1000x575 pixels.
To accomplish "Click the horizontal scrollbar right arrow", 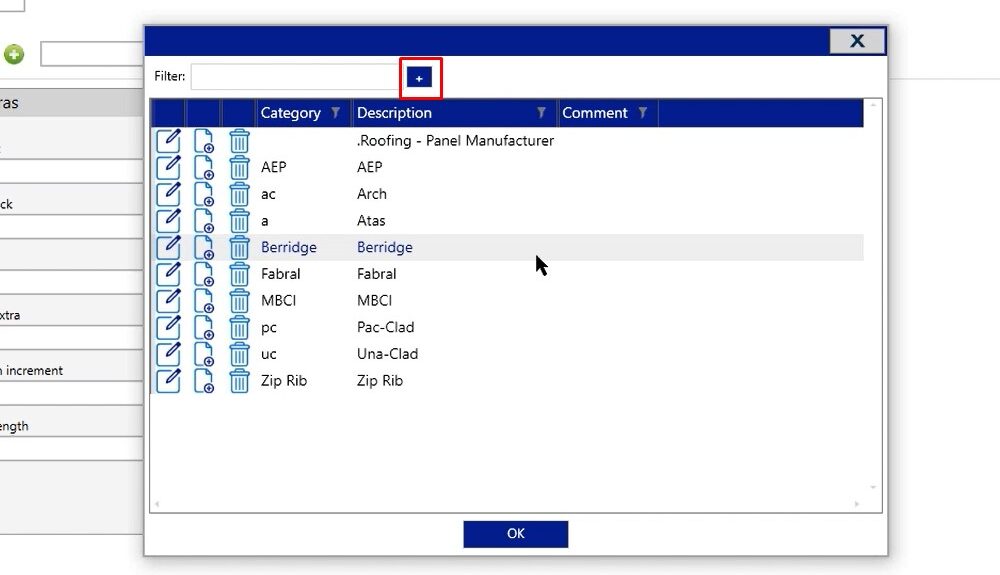I will point(857,504).
